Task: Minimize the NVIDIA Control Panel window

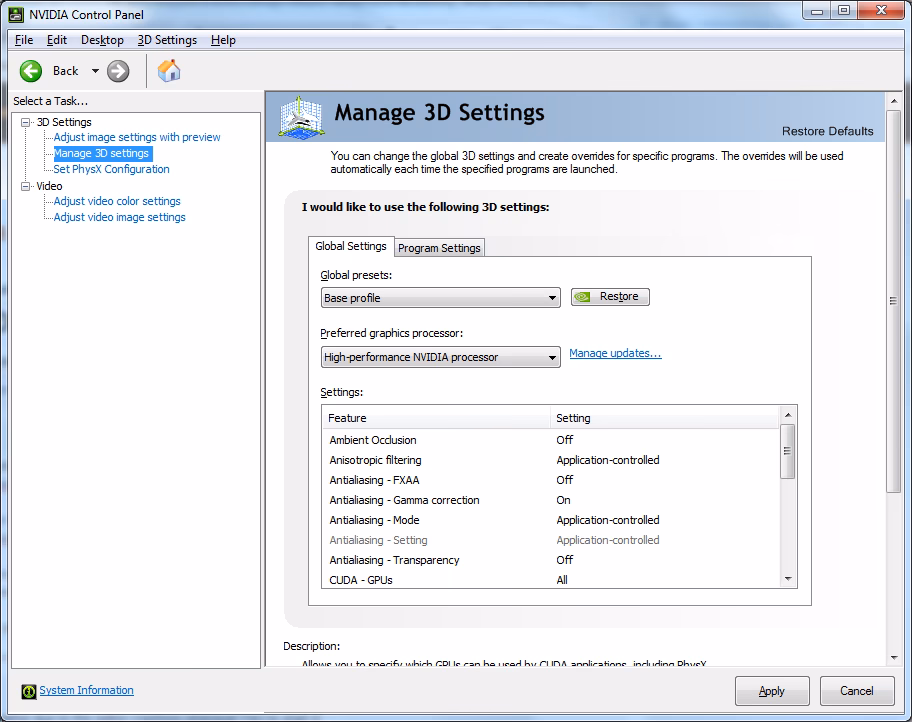Action: pyautogui.click(x=817, y=11)
